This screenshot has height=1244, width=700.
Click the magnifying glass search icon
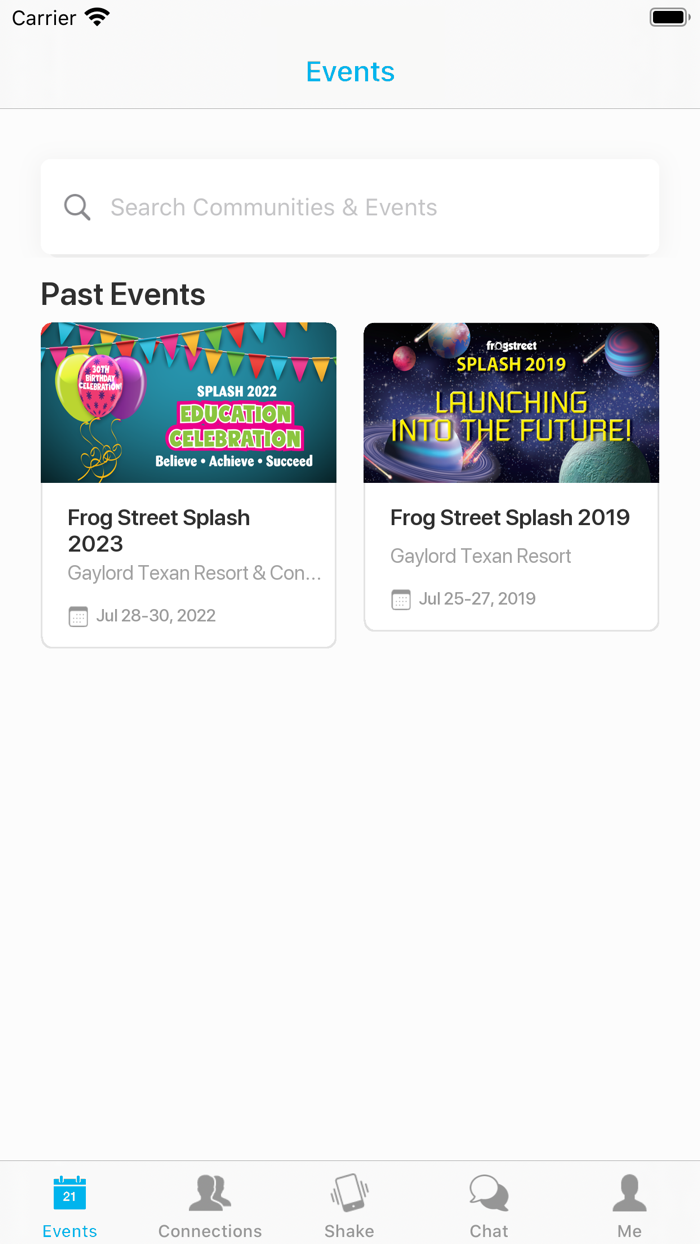(77, 207)
